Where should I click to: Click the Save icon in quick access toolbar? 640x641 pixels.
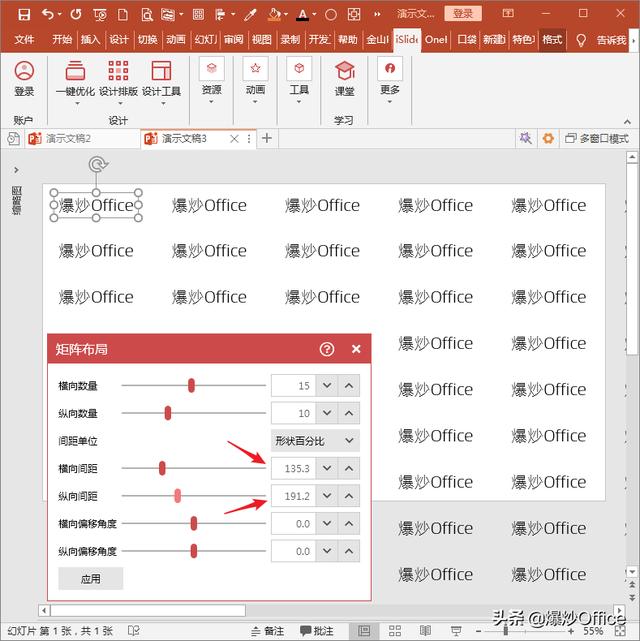24,15
